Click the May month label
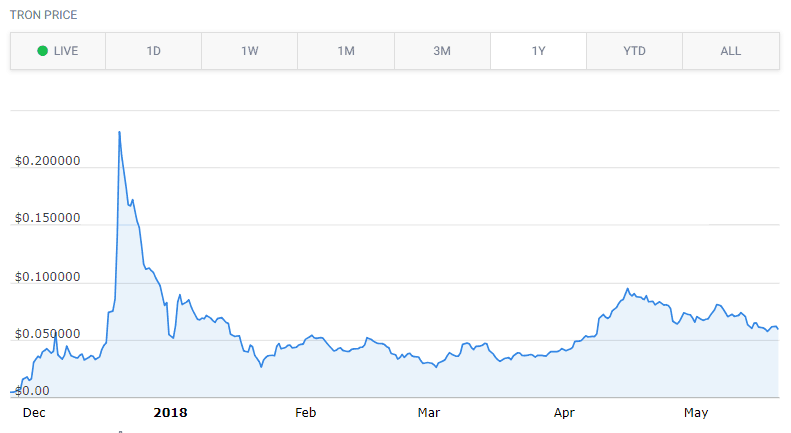The width and height of the screenshot is (791, 433). pyautogui.click(x=696, y=413)
